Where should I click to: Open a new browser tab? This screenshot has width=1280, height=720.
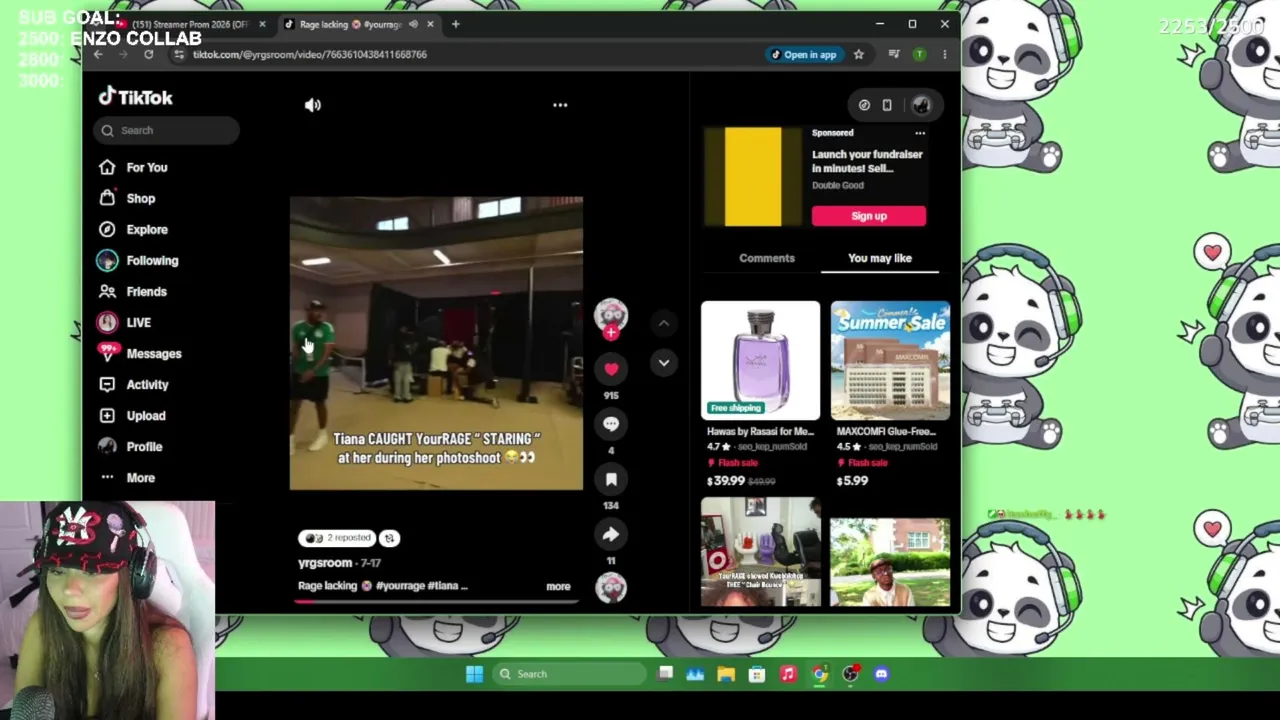(455, 24)
